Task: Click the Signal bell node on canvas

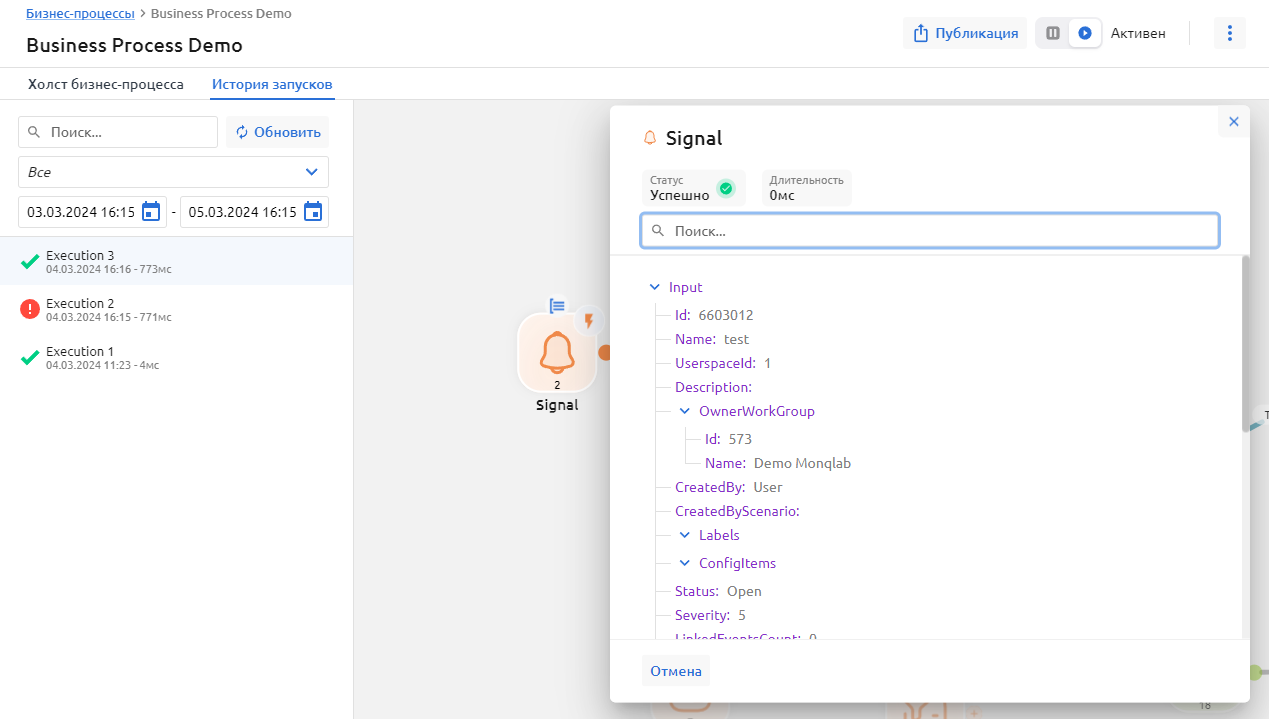Action: [557, 353]
